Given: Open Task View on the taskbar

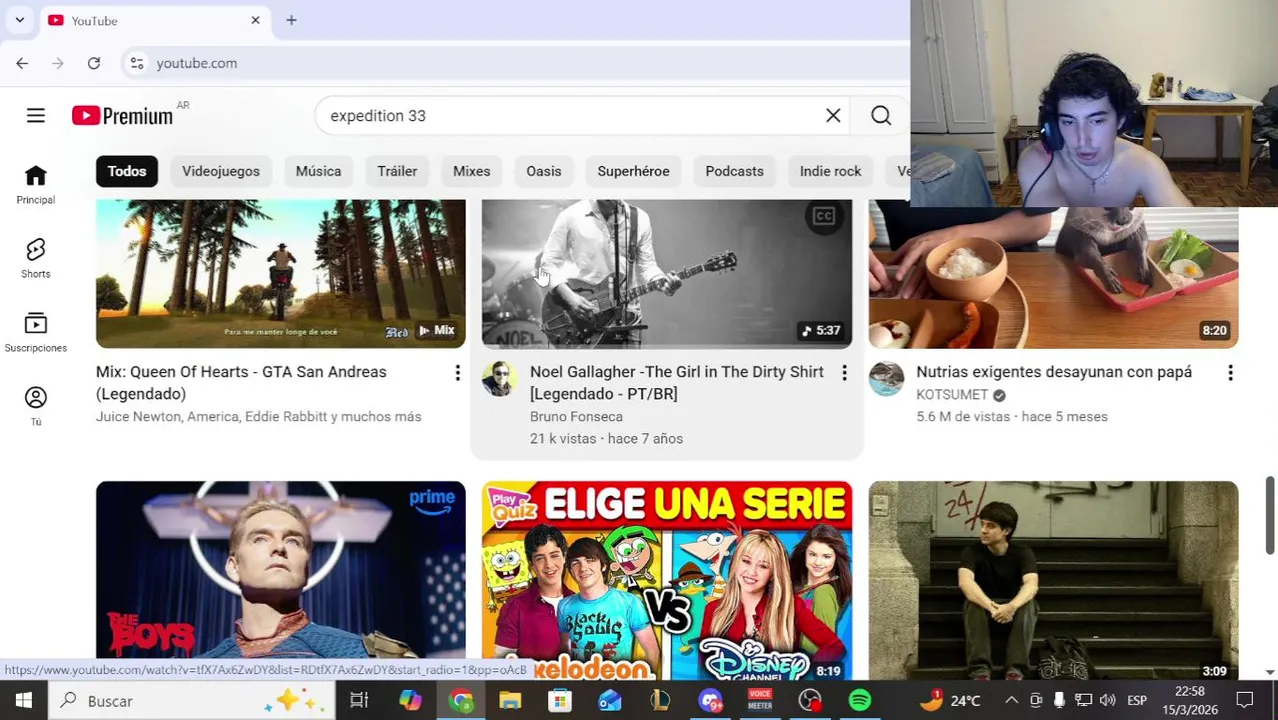Looking at the screenshot, I should pyautogui.click(x=359, y=700).
